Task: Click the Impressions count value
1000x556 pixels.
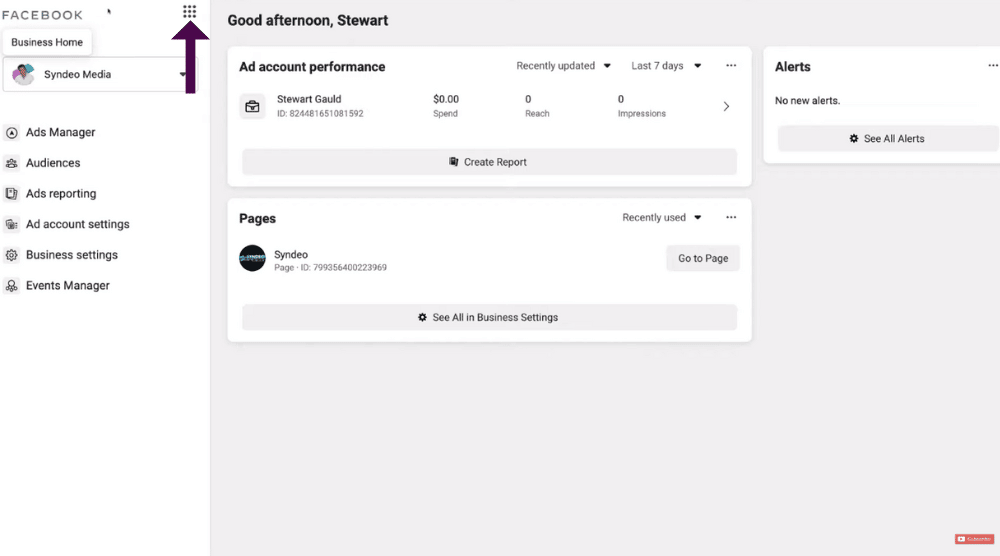Action: pos(621,99)
